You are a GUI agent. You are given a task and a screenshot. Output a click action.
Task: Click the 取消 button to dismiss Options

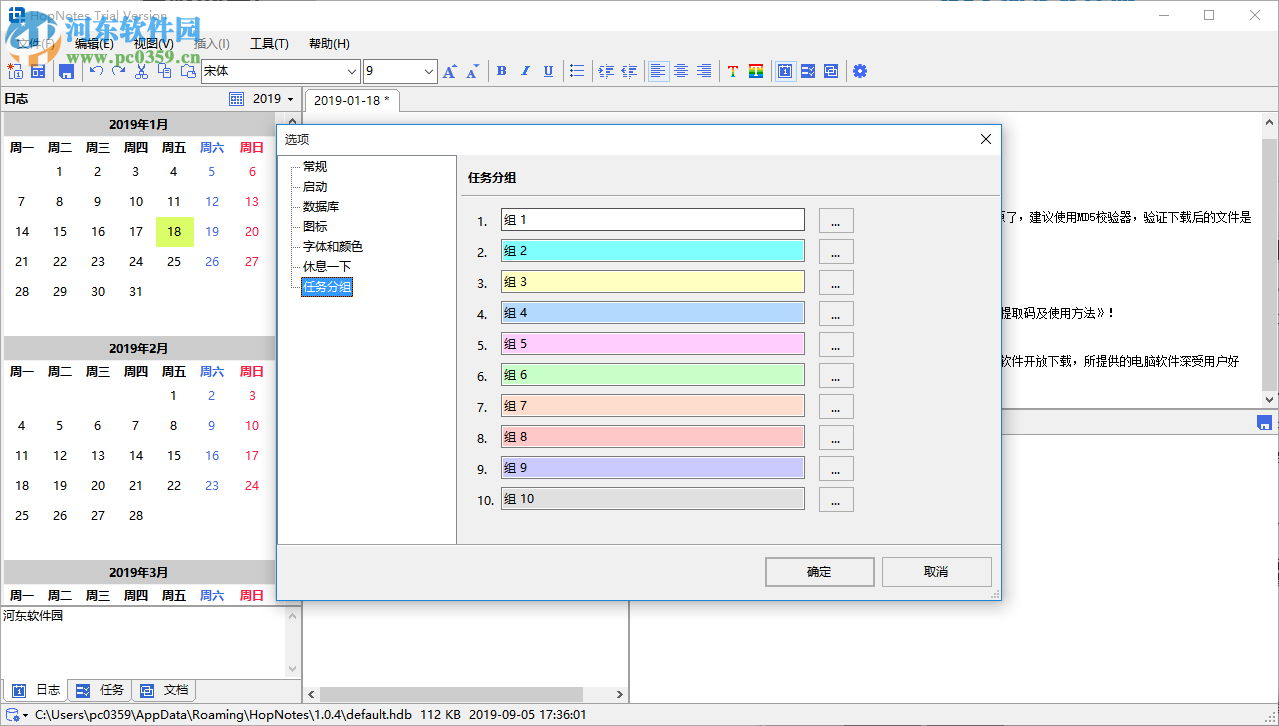point(936,571)
